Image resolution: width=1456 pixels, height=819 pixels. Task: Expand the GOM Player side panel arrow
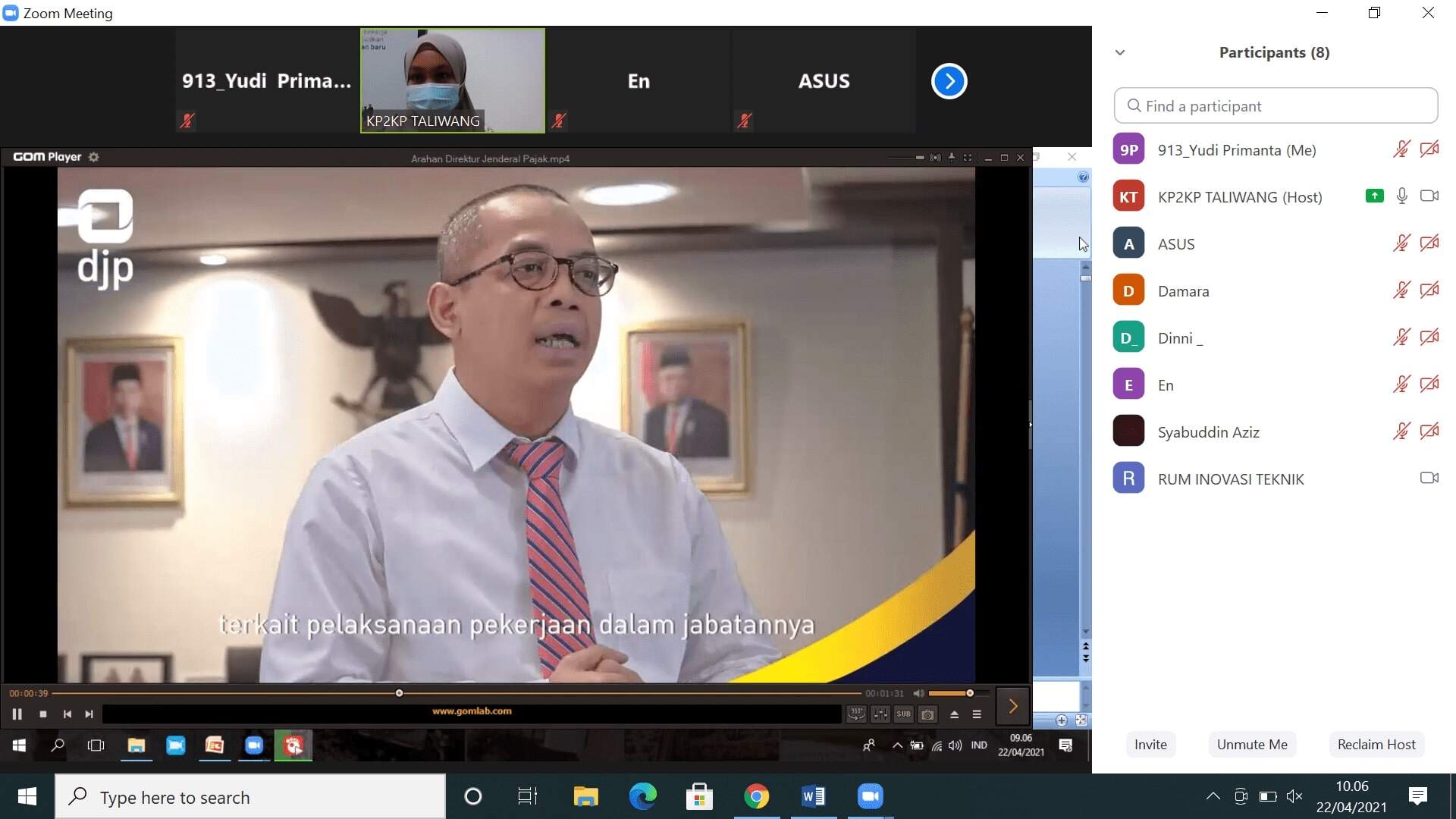1012,707
